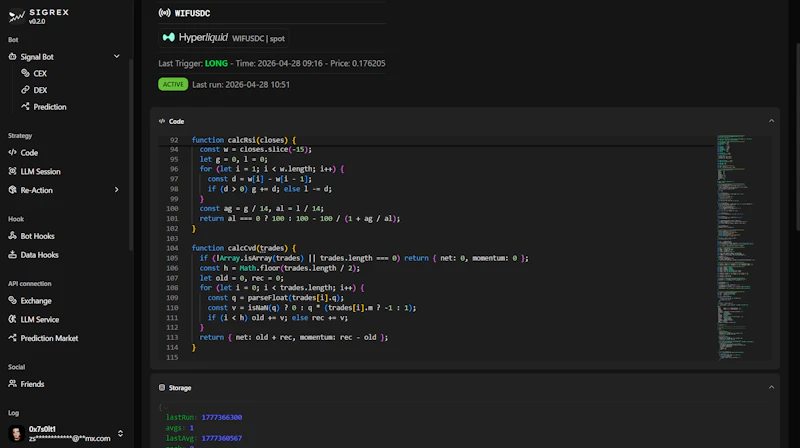
Task: Click the Signal Bot robot icon
Action: coord(12,57)
